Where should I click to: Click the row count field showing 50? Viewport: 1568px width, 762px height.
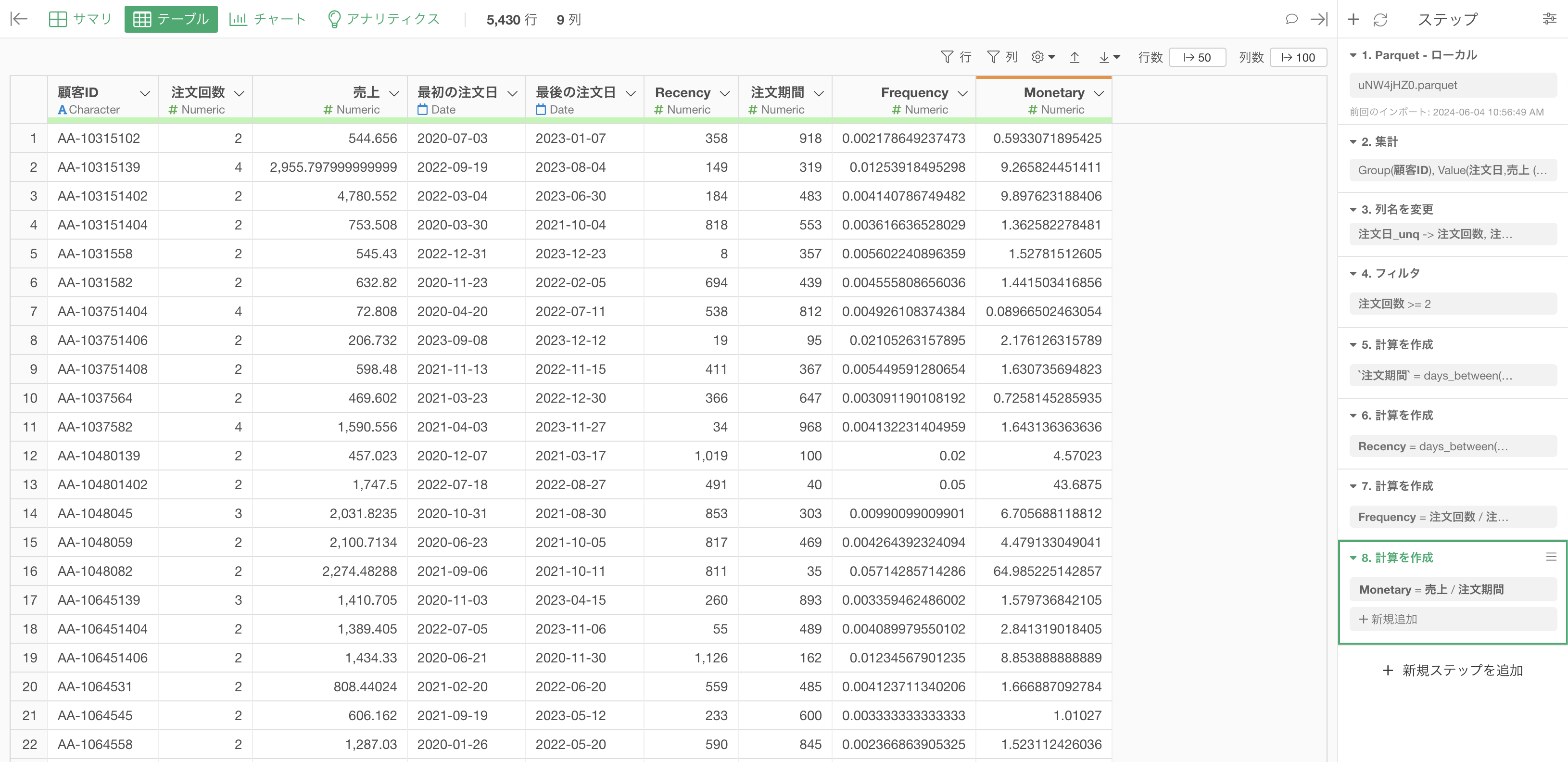[1197, 57]
